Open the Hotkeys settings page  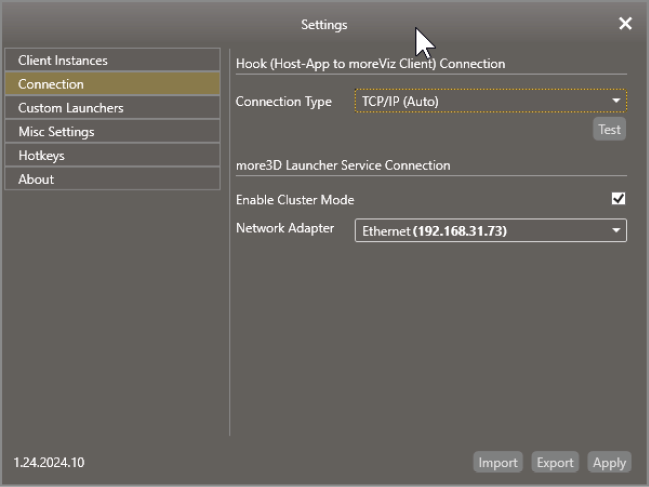(x=113, y=155)
